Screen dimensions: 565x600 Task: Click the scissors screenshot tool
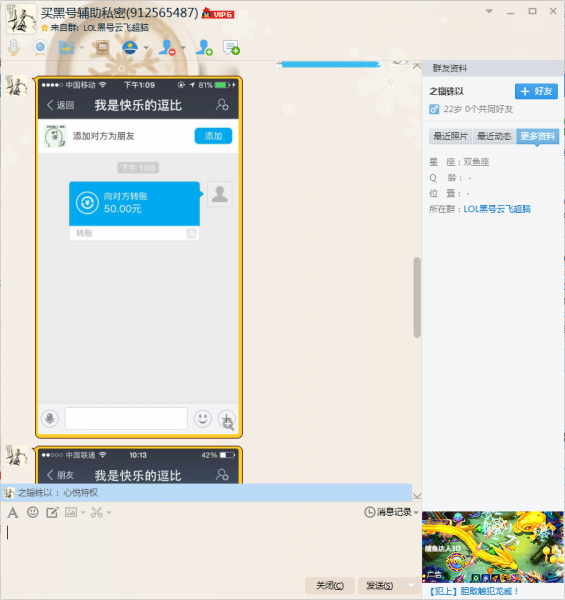(x=96, y=512)
